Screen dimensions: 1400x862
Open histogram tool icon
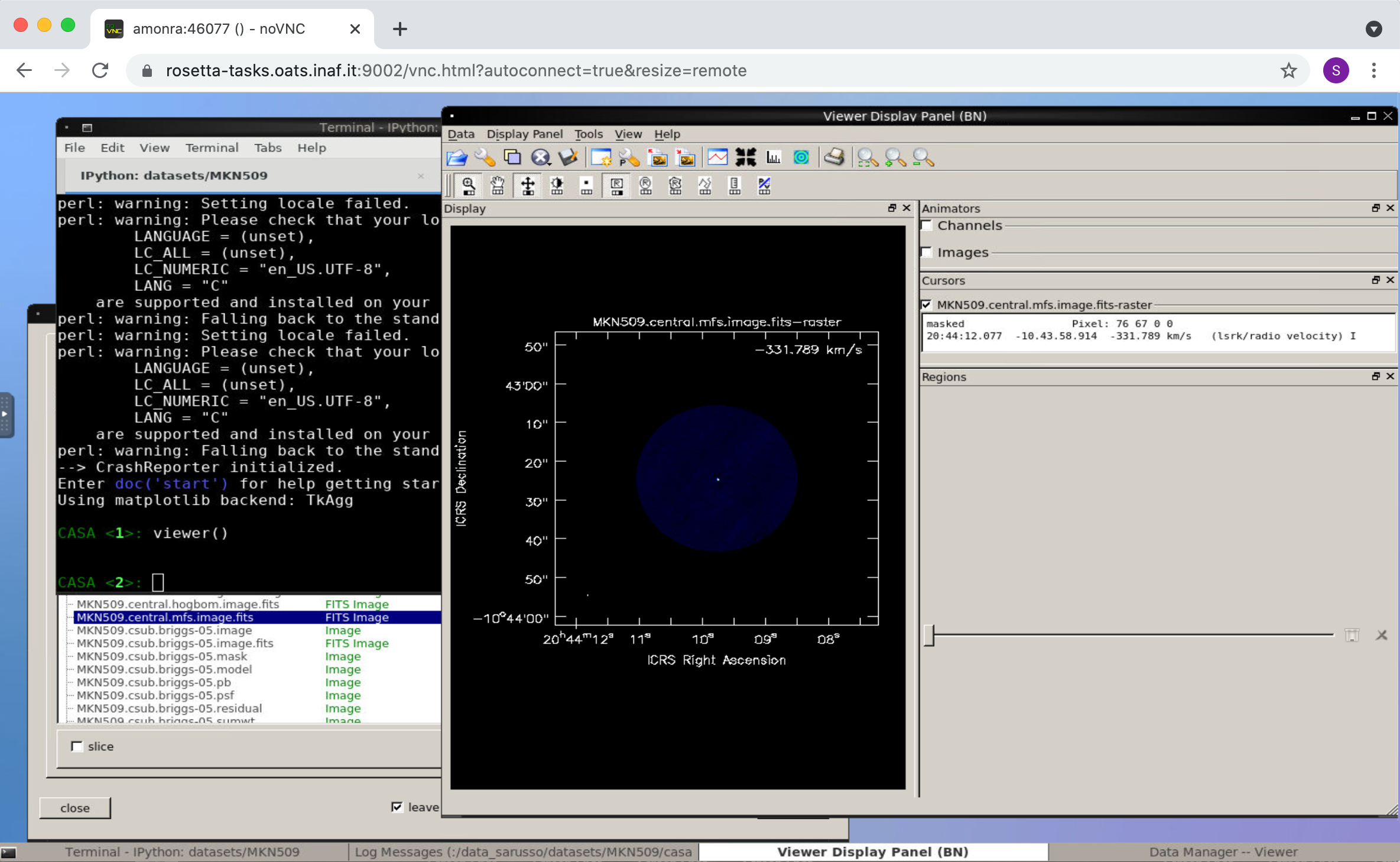pyautogui.click(x=774, y=158)
